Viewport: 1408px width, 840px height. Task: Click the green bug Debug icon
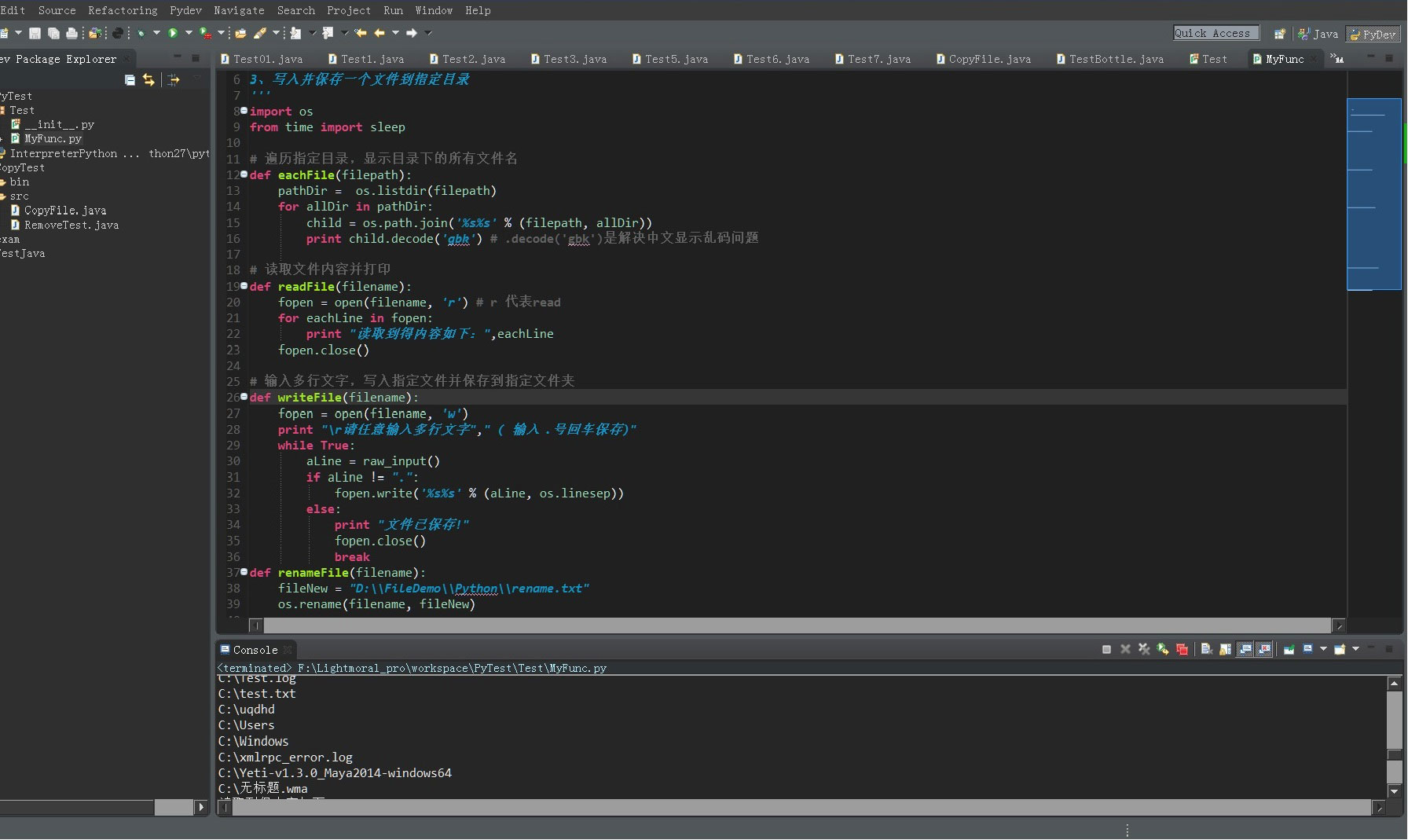[x=141, y=33]
